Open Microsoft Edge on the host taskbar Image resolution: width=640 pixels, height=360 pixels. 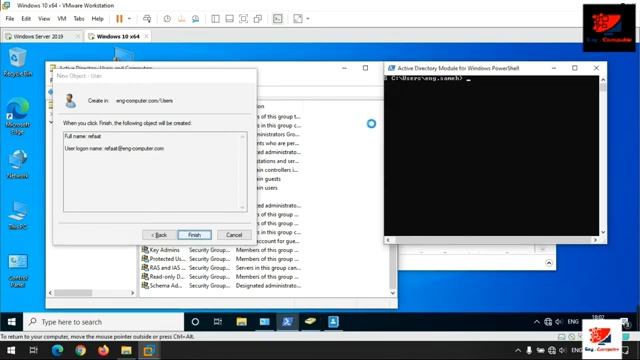[57, 350]
